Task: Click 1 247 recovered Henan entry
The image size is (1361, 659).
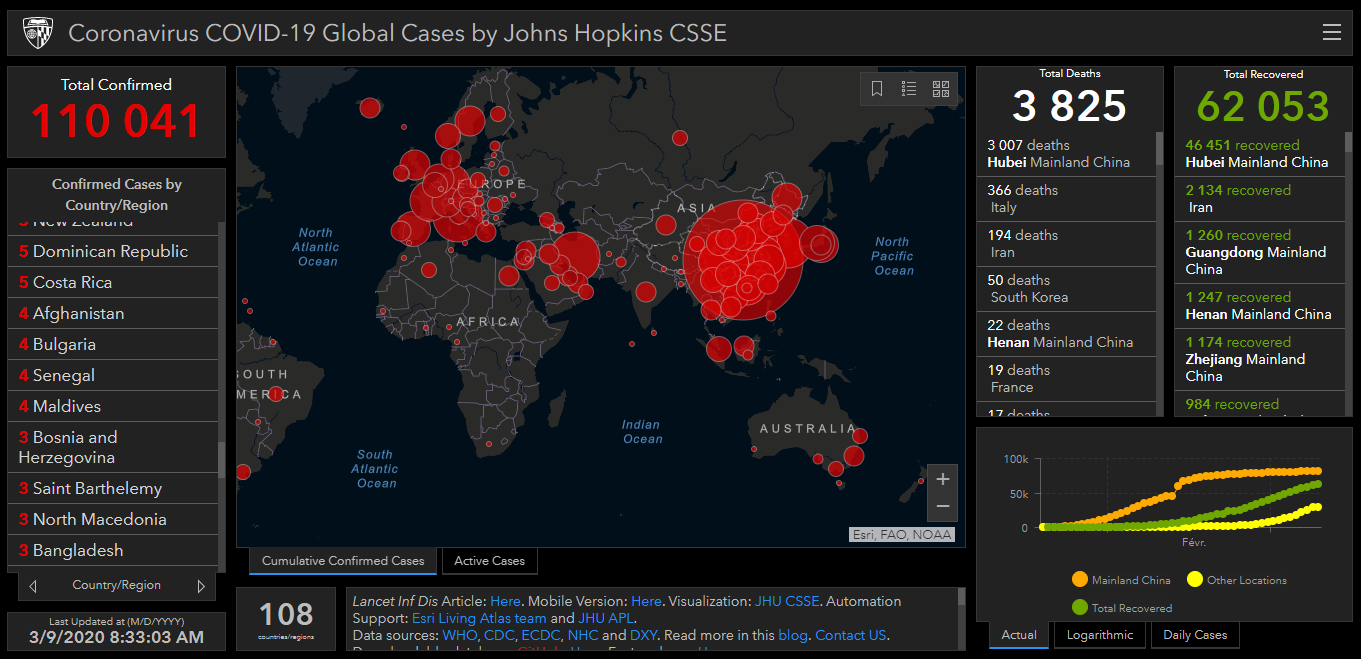Action: 1260,306
